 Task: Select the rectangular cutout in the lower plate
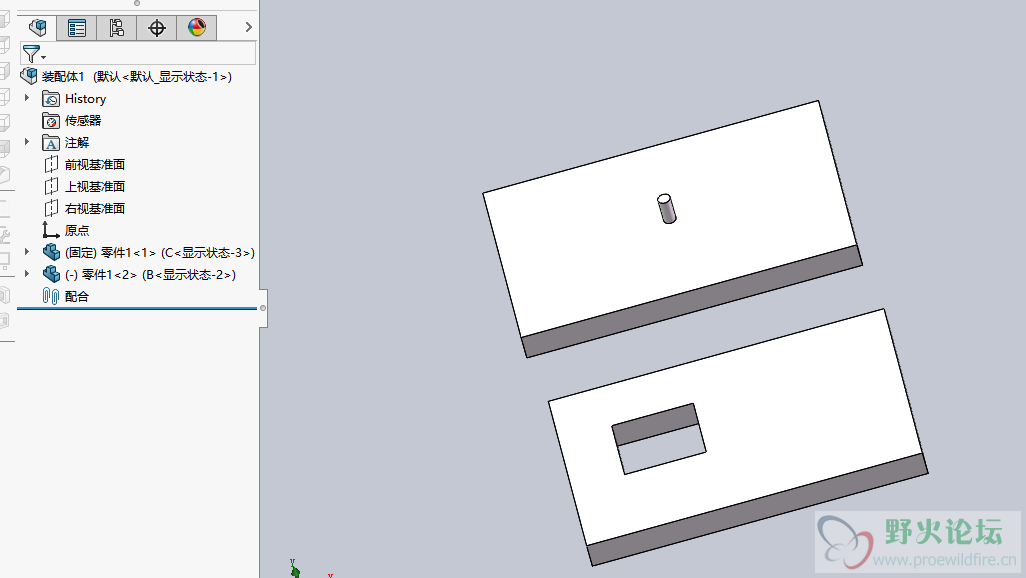pos(659,439)
